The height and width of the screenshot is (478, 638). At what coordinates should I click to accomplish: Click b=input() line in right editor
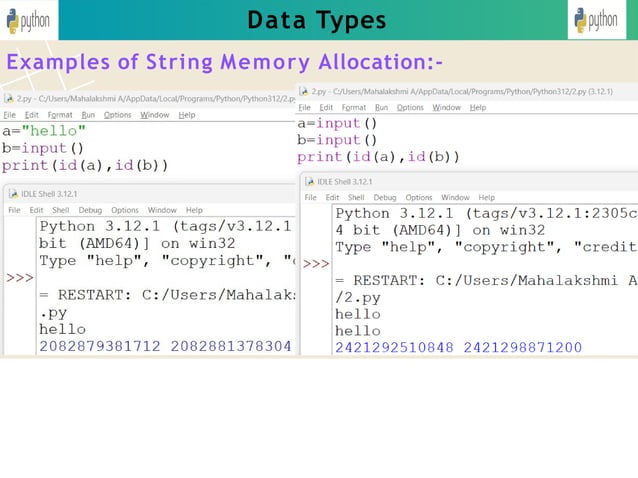337,140
